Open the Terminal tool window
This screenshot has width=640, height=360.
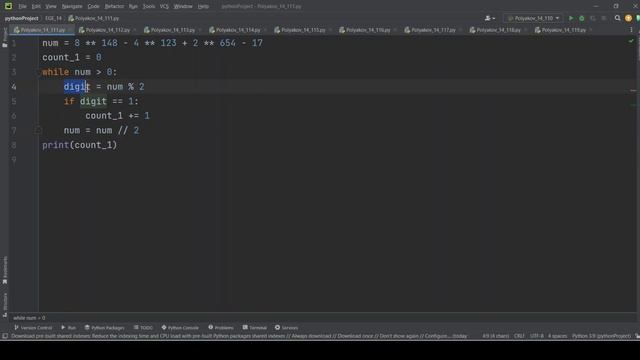[255, 328]
